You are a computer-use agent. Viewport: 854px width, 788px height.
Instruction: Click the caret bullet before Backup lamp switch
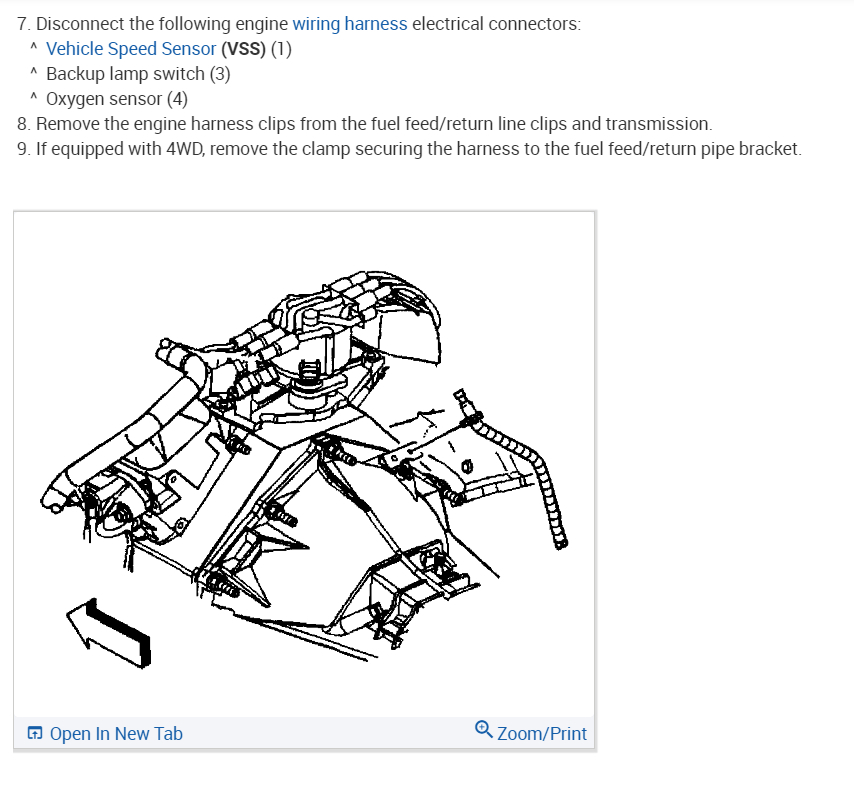point(34,72)
